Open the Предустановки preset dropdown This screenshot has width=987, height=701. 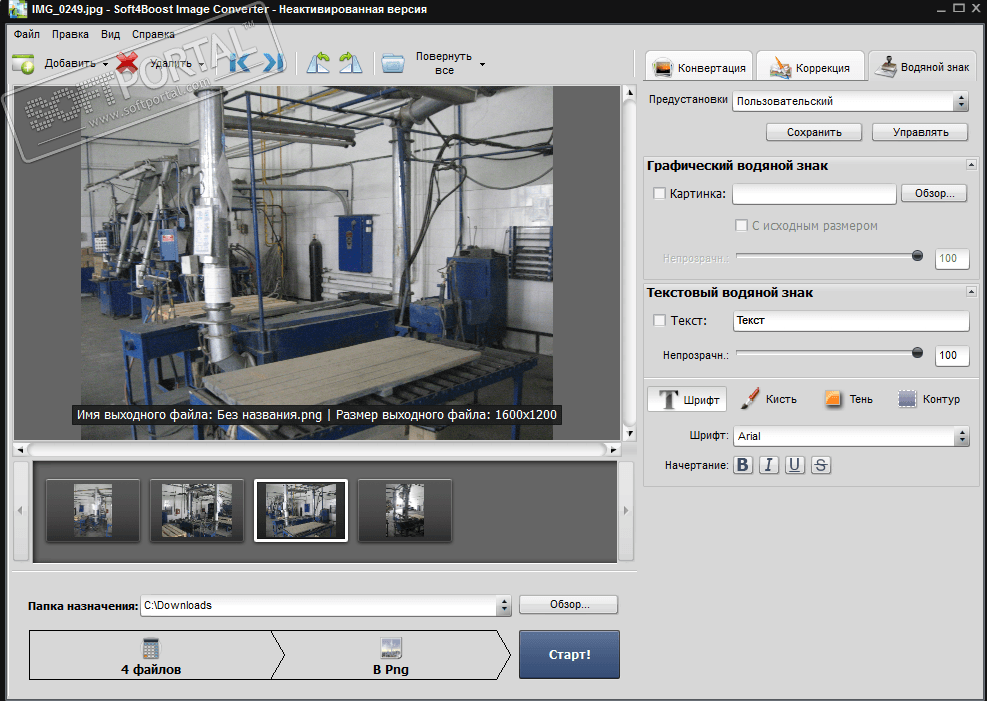pos(850,101)
